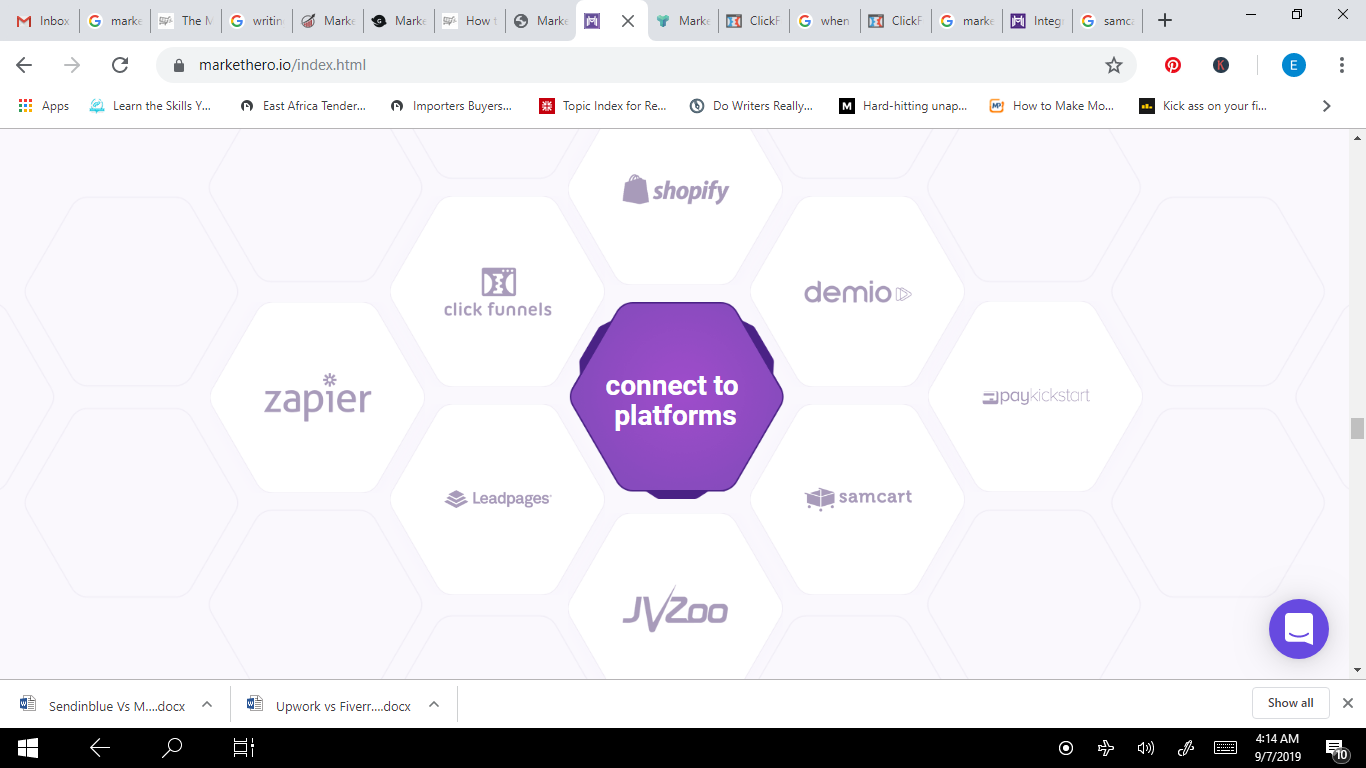Expand options for Upwork vs Fiverr download

[434, 704]
